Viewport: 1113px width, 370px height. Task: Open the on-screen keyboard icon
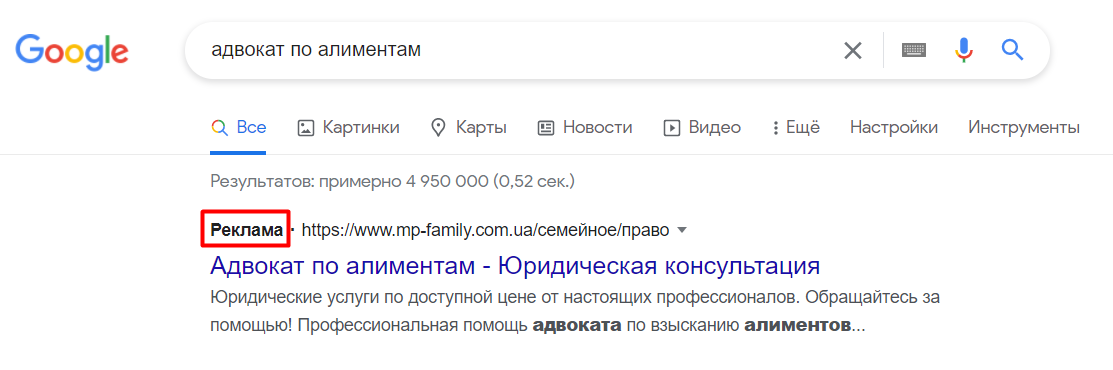tap(914, 50)
